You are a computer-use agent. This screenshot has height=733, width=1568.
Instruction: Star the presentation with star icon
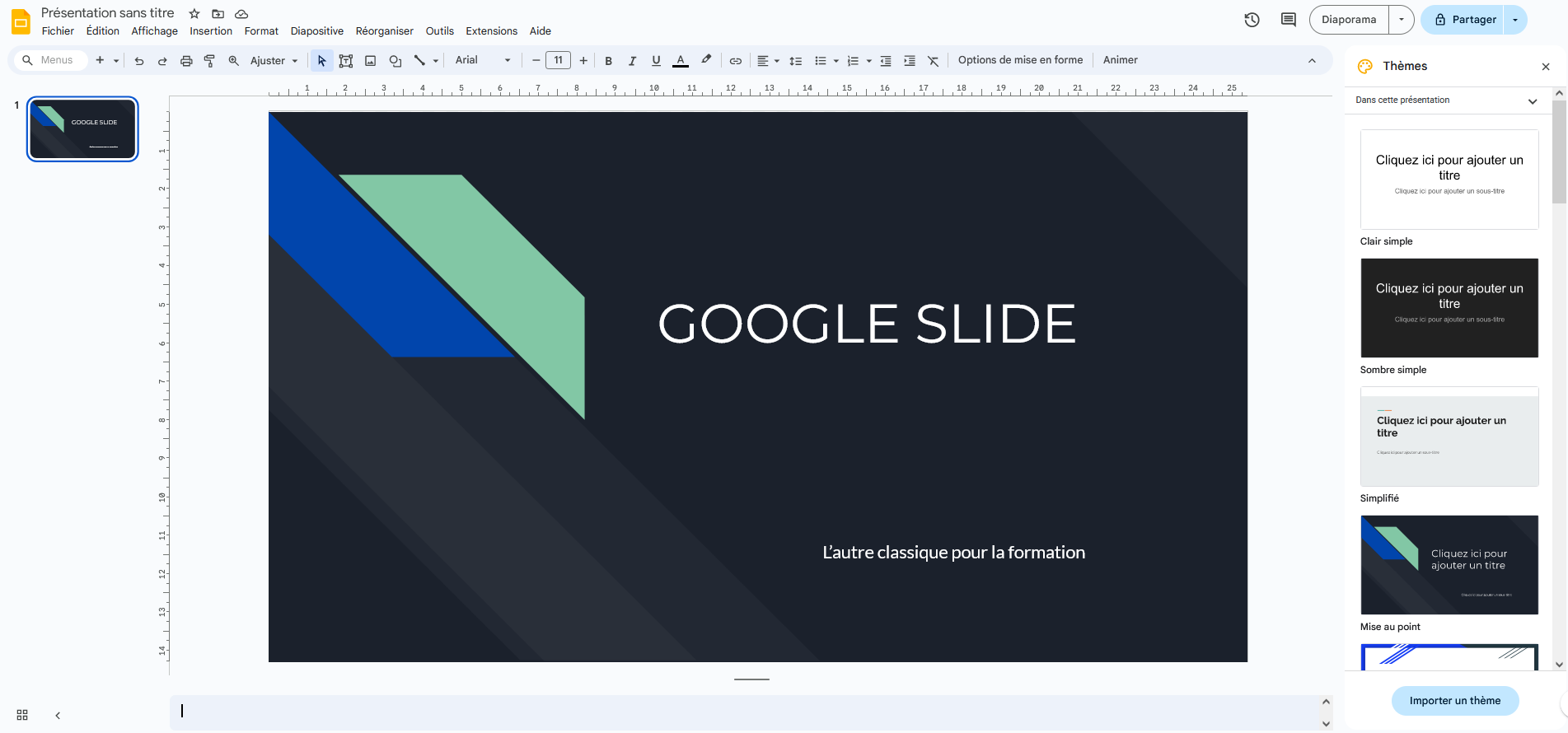coord(194,14)
